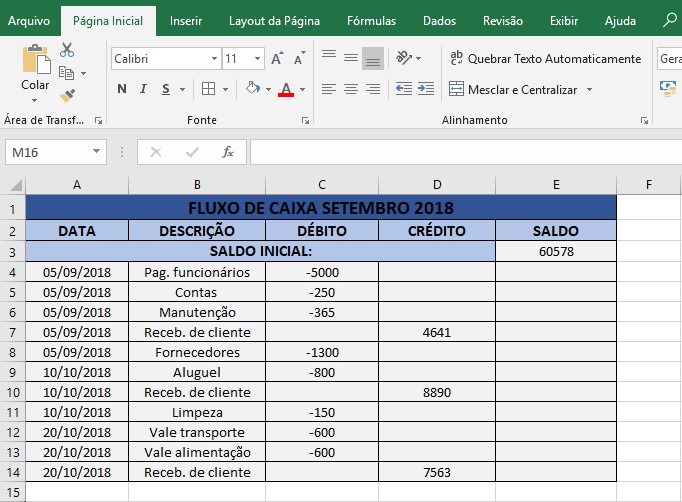Click the FLUXO DE CAIXA SETEMBRO 2018 title
682x502 pixels.
(321, 208)
